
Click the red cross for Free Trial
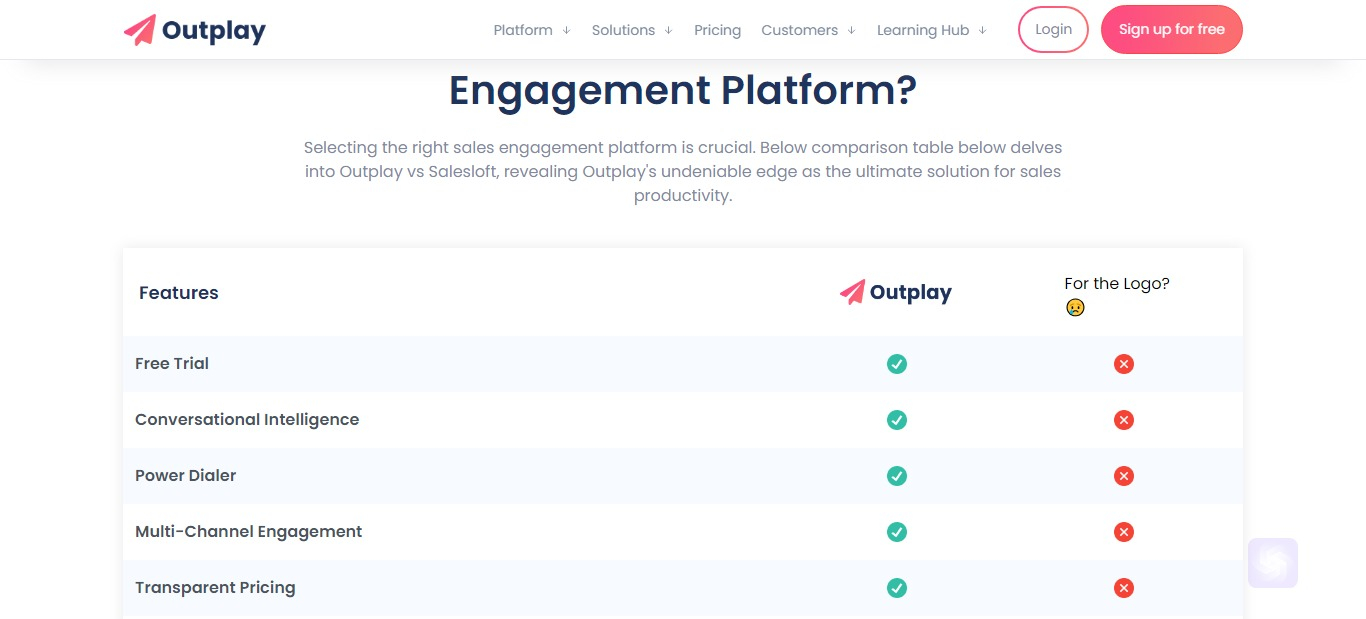point(1124,364)
